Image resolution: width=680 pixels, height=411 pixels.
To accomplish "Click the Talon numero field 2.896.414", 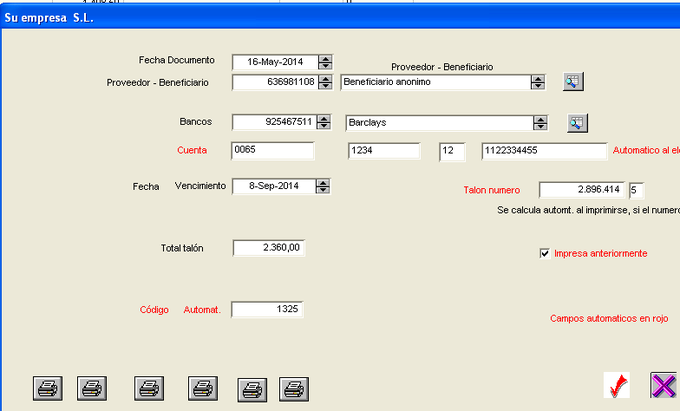I will 582,189.
